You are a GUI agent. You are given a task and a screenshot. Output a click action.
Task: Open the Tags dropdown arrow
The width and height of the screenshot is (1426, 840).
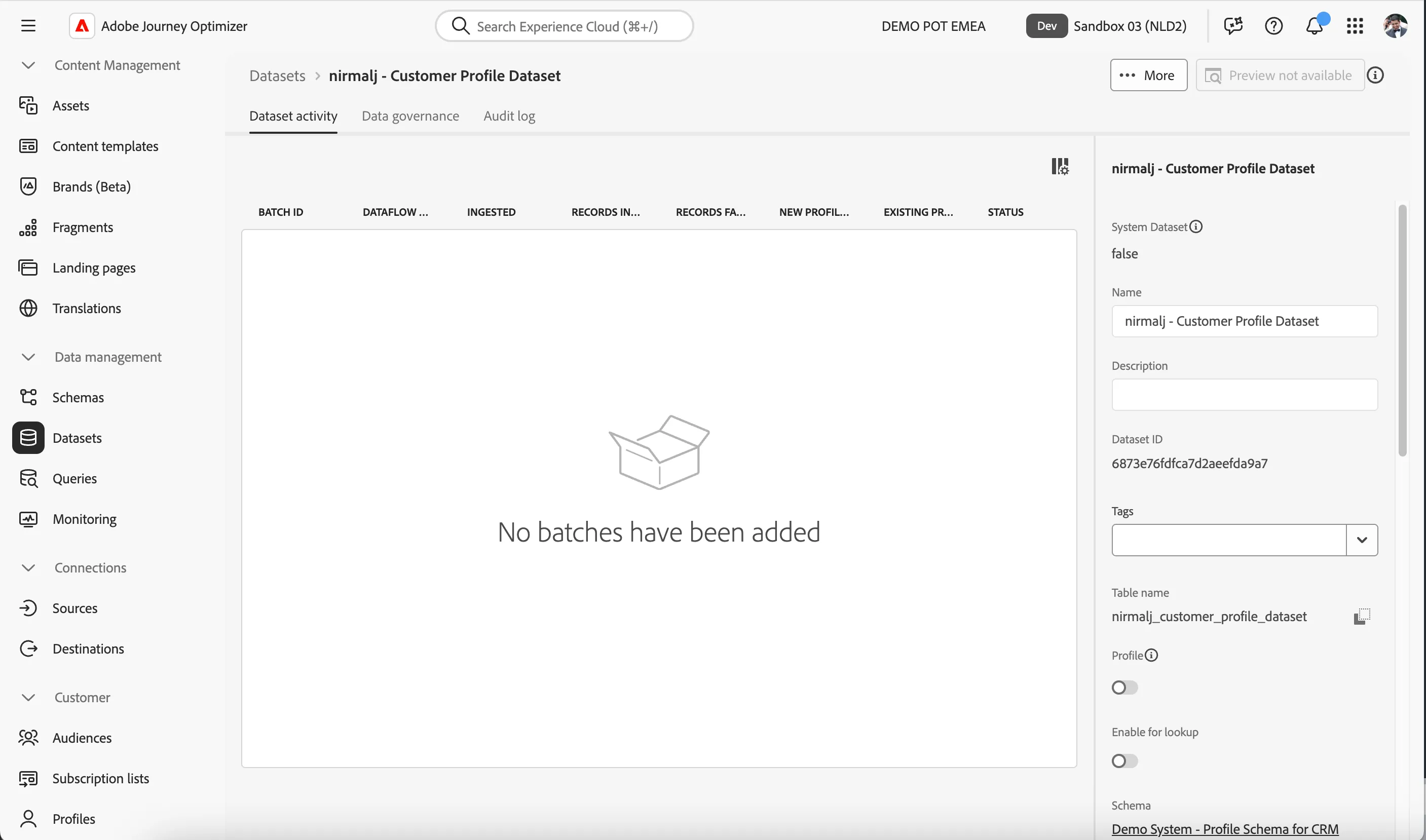point(1362,540)
